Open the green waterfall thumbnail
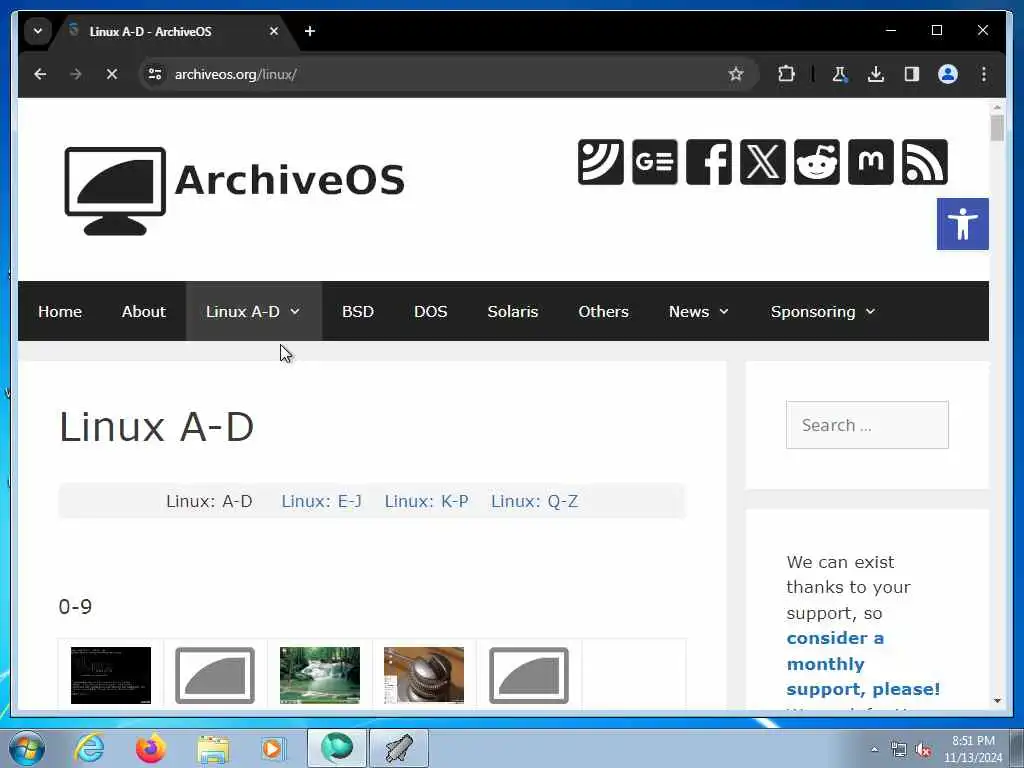 point(319,675)
